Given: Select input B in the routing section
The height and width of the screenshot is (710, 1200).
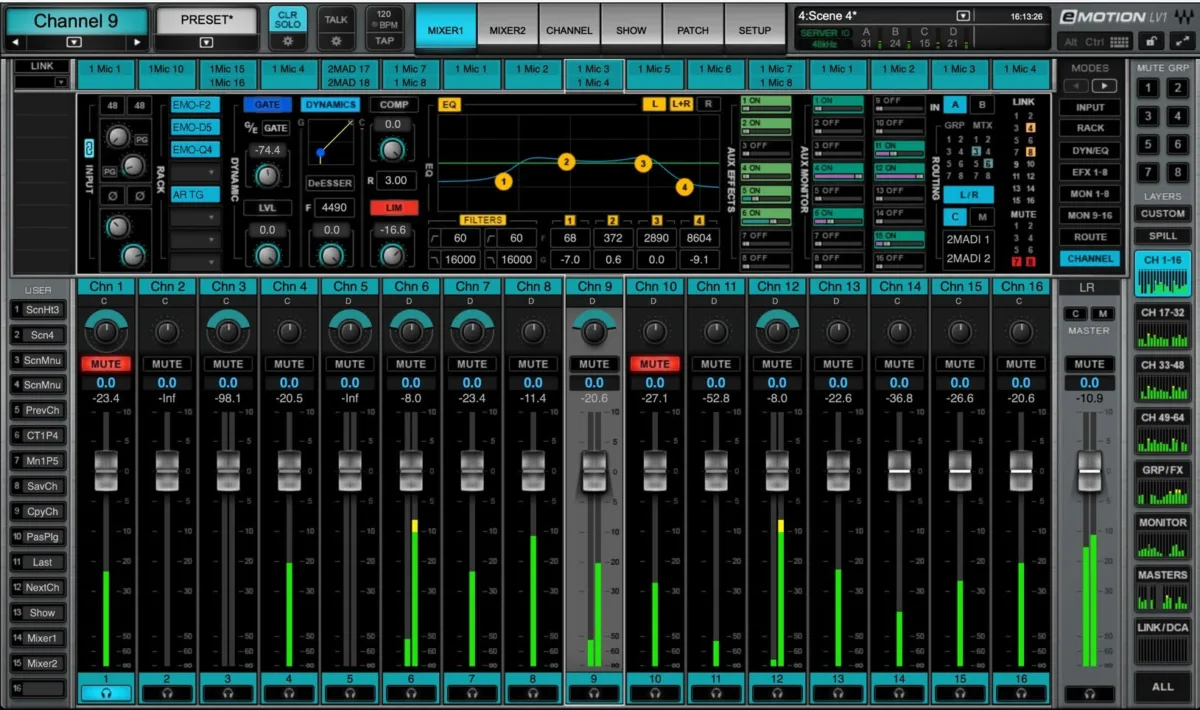Looking at the screenshot, I should pos(981,105).
